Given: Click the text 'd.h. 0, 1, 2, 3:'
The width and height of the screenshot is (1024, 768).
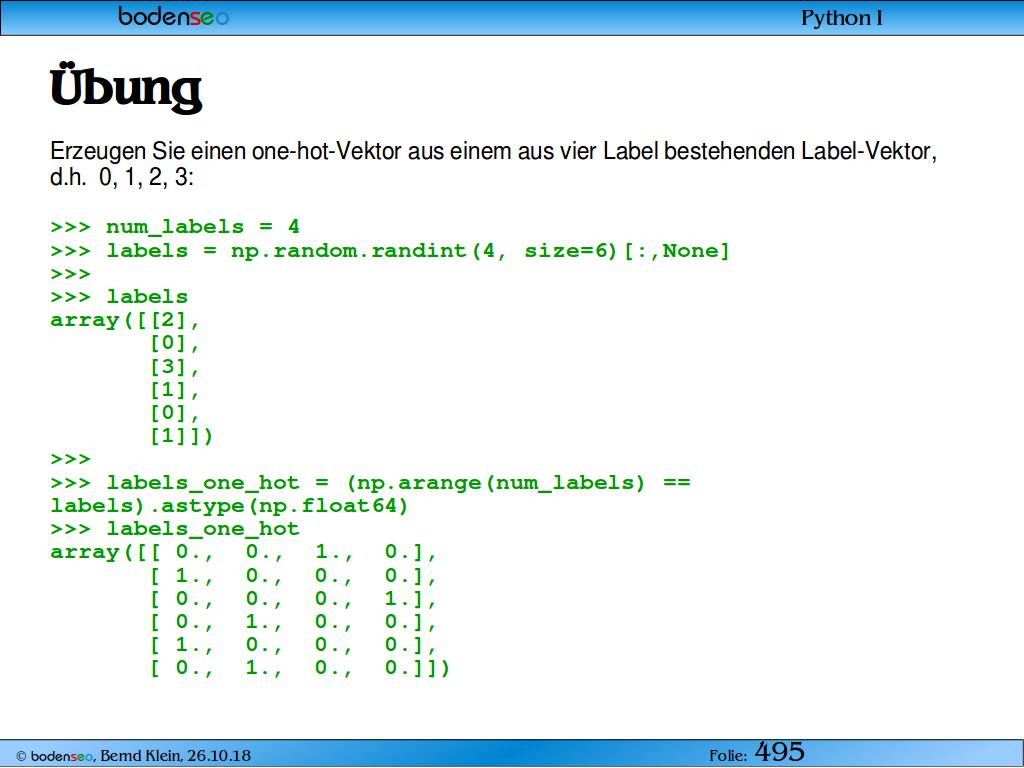Looking at the screenshot, I should coord(122,177).
